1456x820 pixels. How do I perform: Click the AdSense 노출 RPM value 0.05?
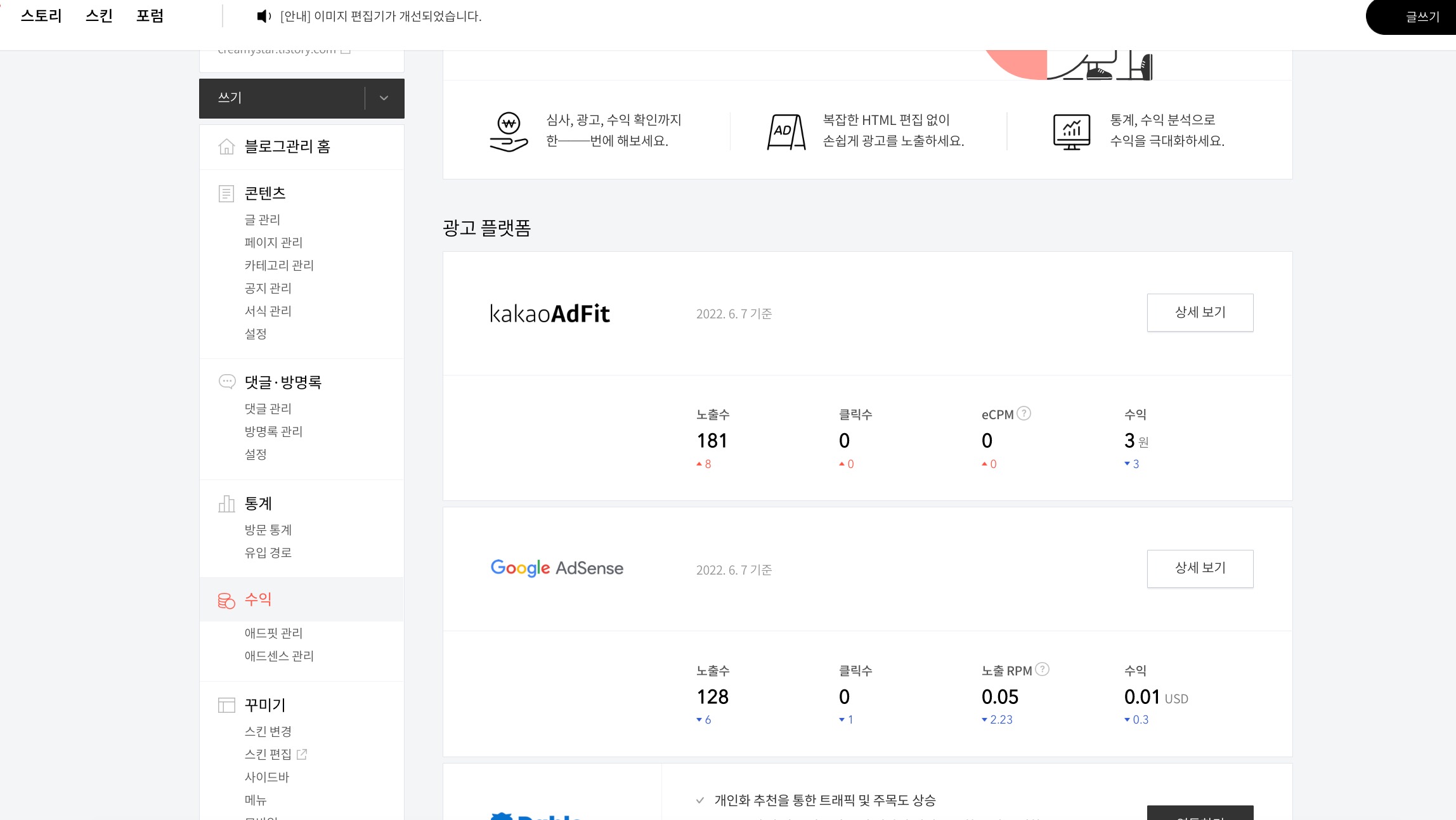(1000, 697)
